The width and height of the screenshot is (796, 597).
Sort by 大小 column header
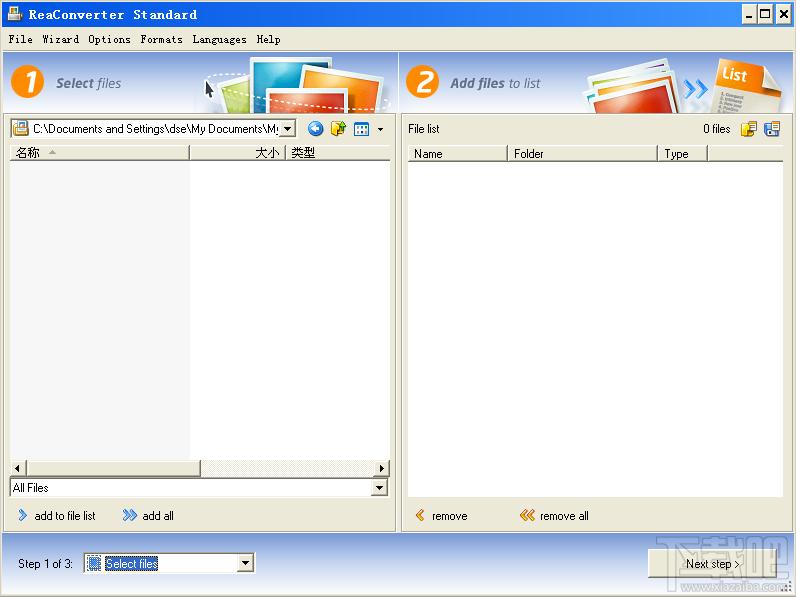(237, 152)
